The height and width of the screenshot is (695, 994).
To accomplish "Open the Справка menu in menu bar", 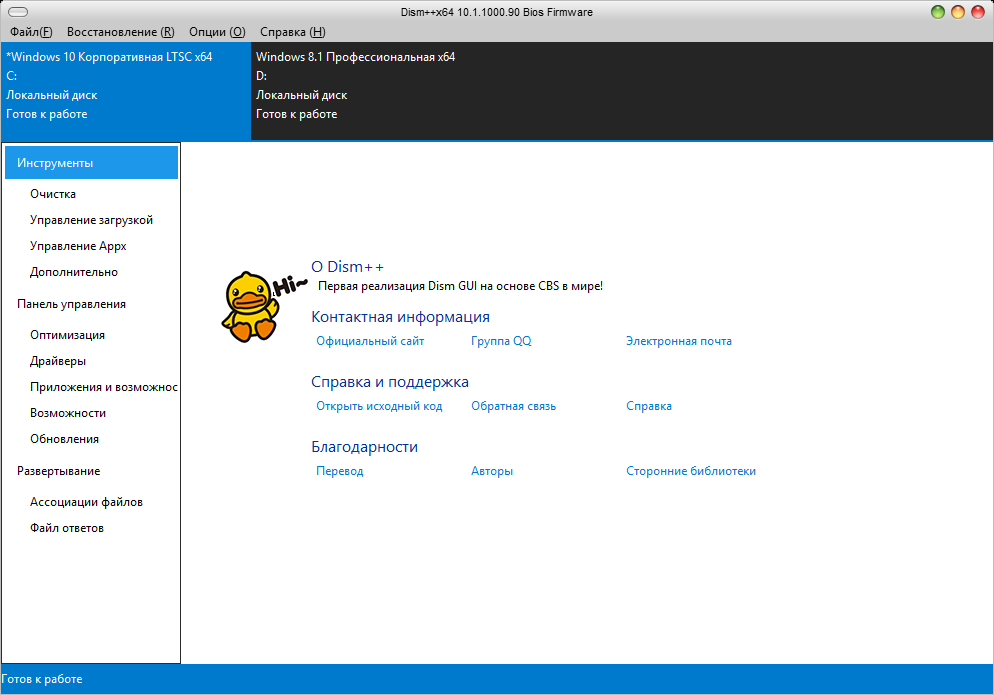I will pyautogui.click(x=292, y=32).
